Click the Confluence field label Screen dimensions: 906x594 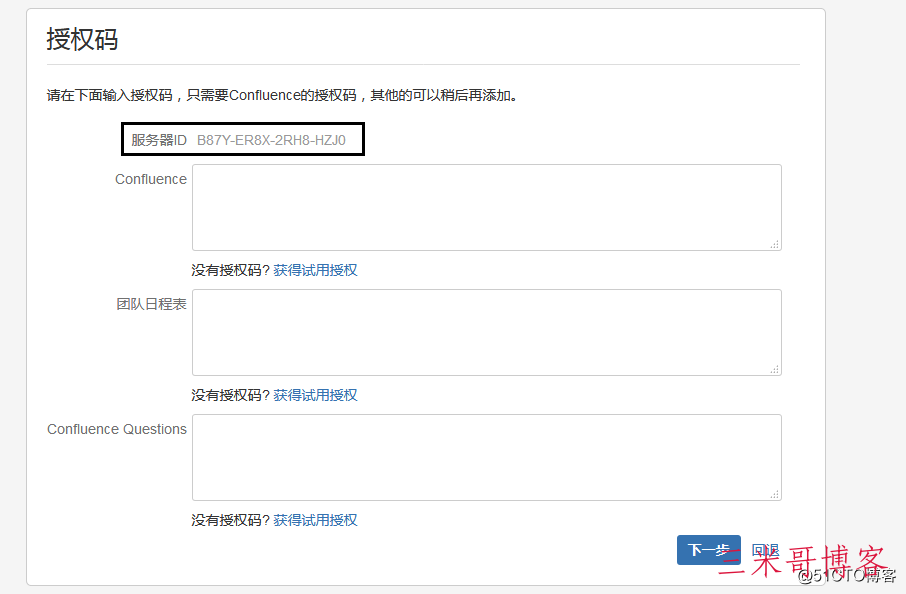pyautogui.click(x=151, y=179)
